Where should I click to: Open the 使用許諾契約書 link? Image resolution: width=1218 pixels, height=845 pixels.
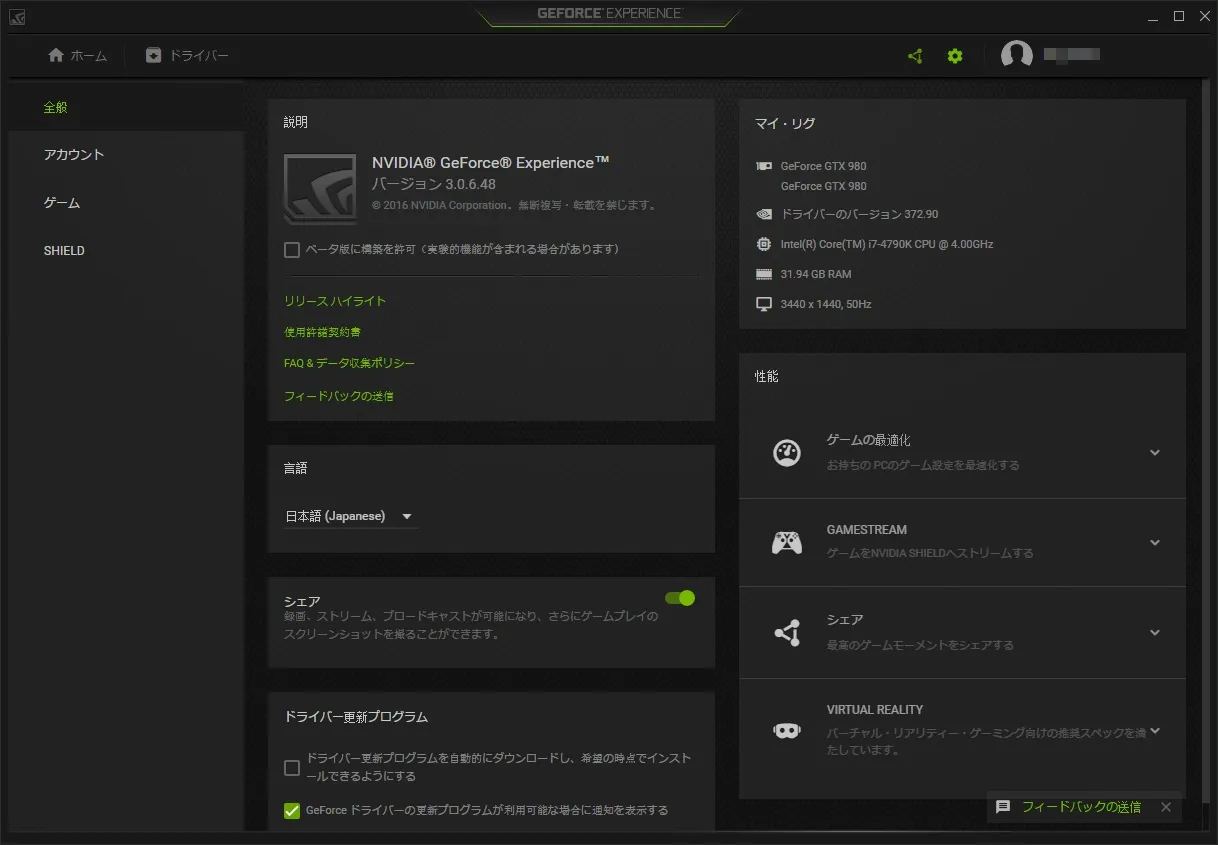click(322, 332)
